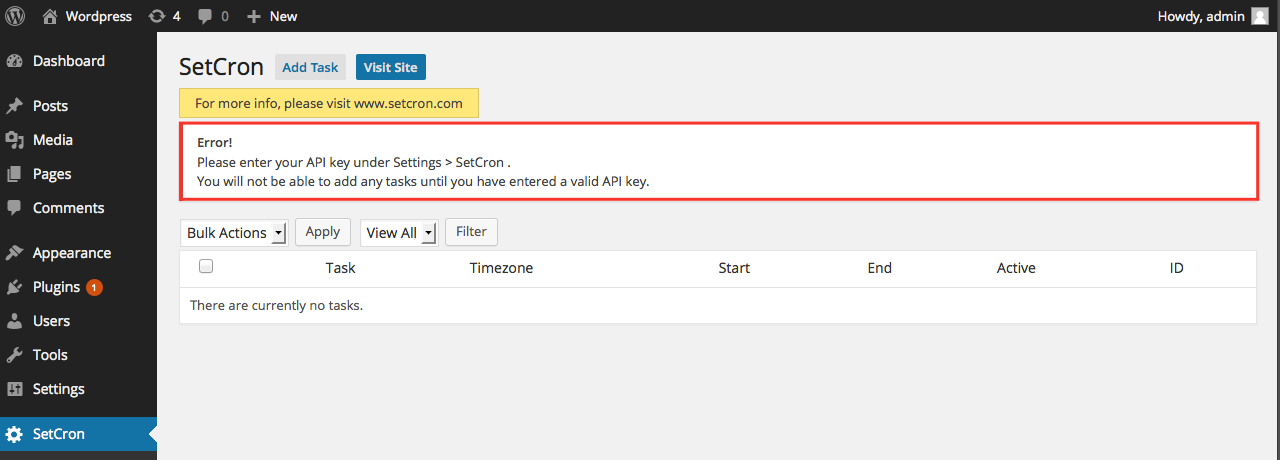
Task: Open the New content menu
Action: (x=272, y=16)
